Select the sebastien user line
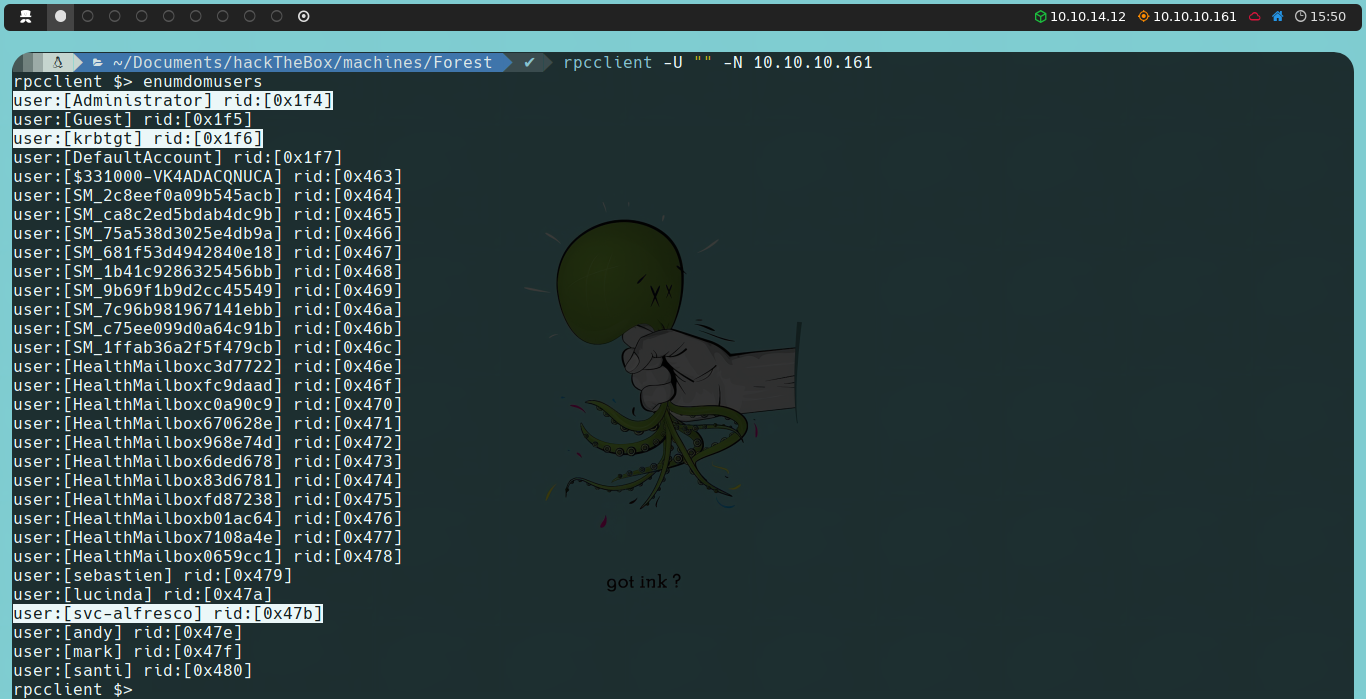 coord(153,575)
